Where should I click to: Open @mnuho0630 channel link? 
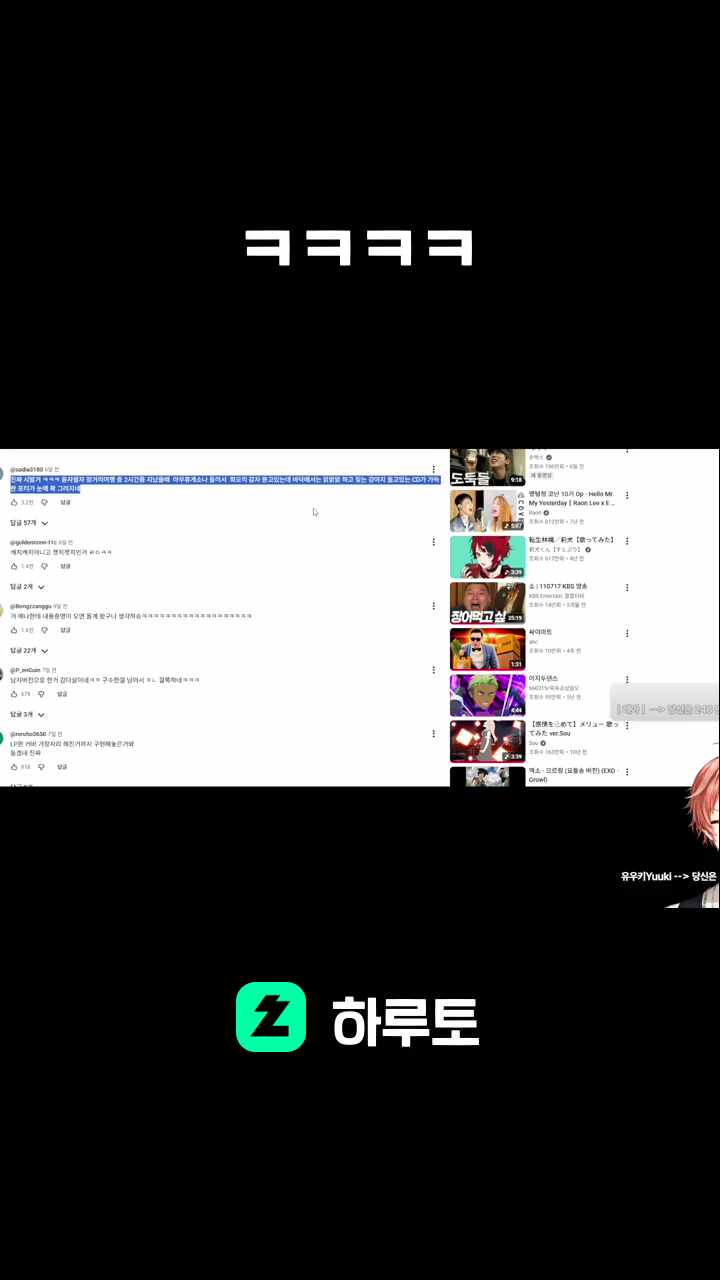tap(28, 734)
